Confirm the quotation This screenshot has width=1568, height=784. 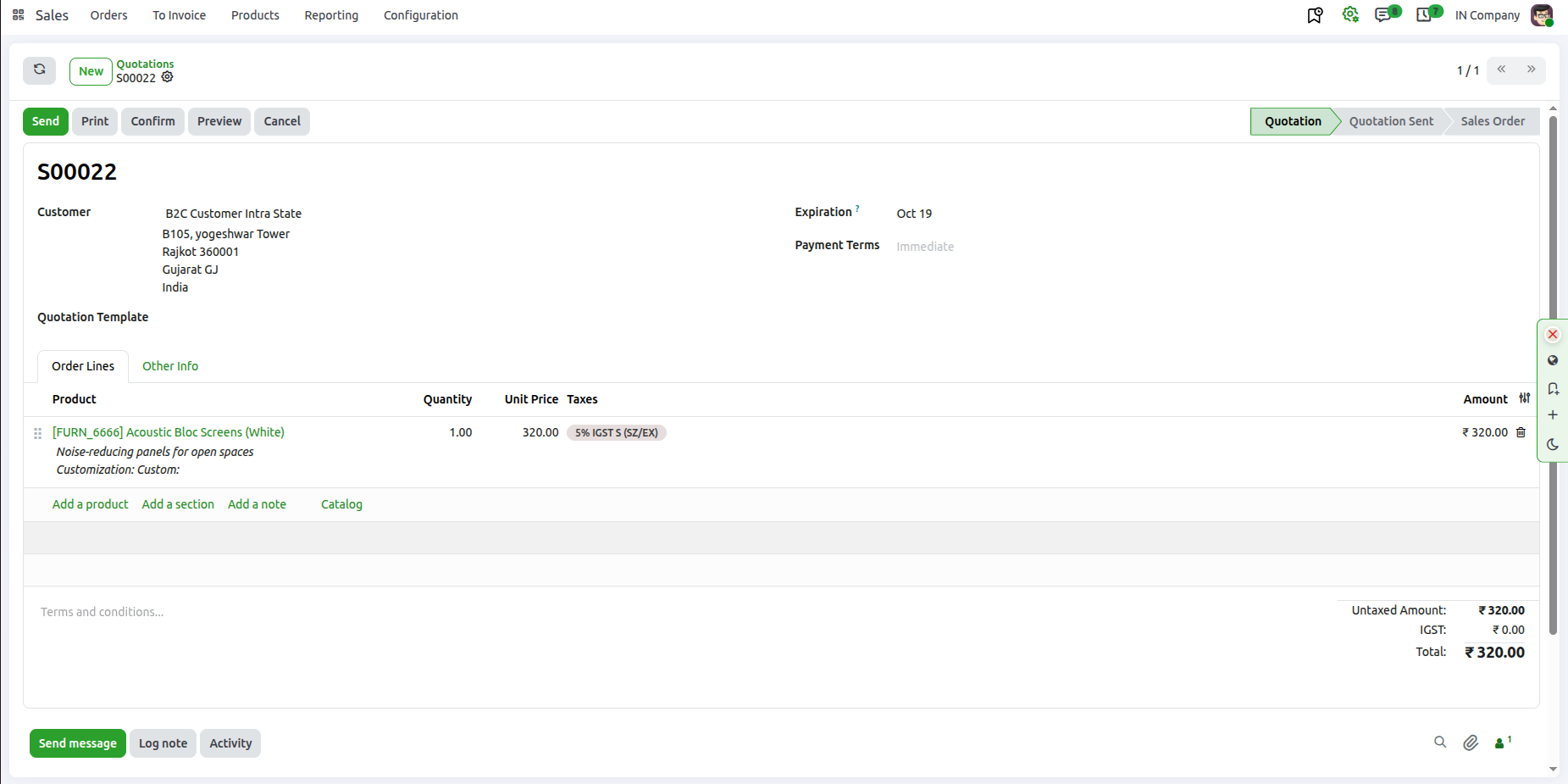tap(152, 121)
